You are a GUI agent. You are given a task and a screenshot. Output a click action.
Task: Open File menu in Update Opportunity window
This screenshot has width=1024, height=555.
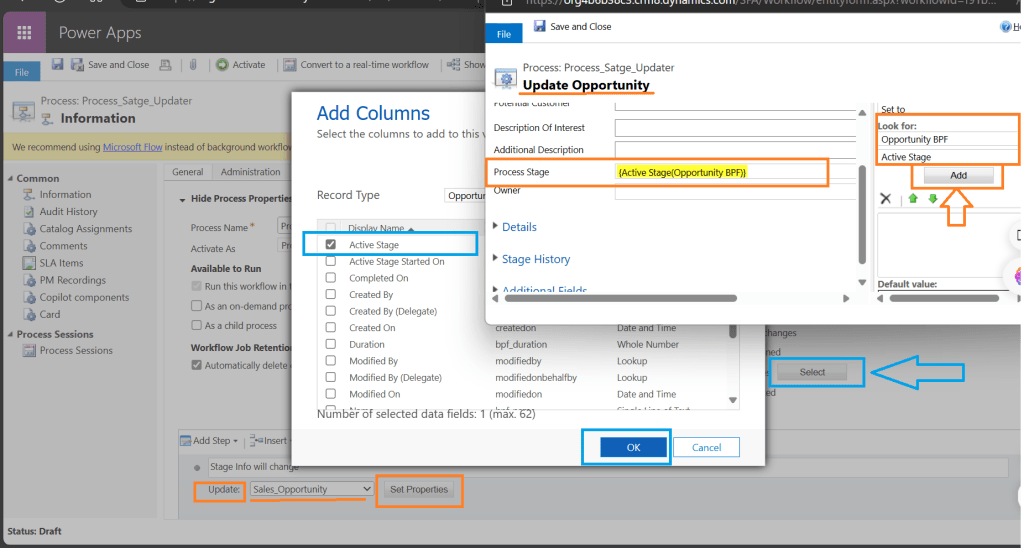click(504, 34)
